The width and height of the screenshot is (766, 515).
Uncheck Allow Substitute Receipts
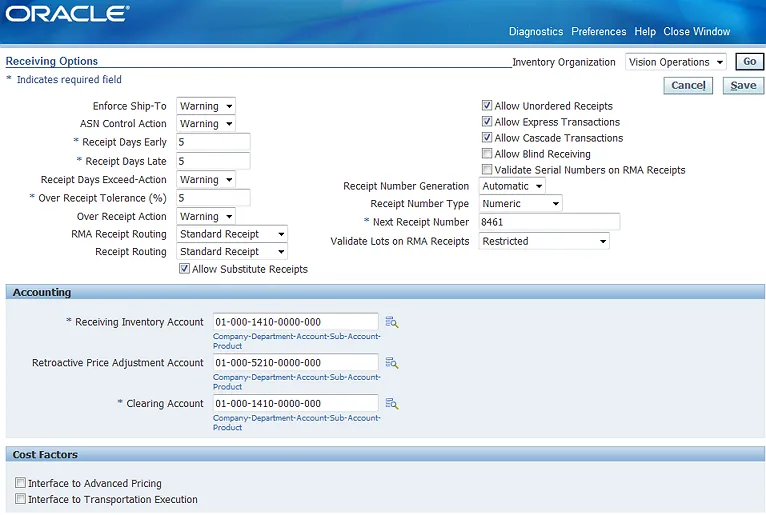point(184,269)
